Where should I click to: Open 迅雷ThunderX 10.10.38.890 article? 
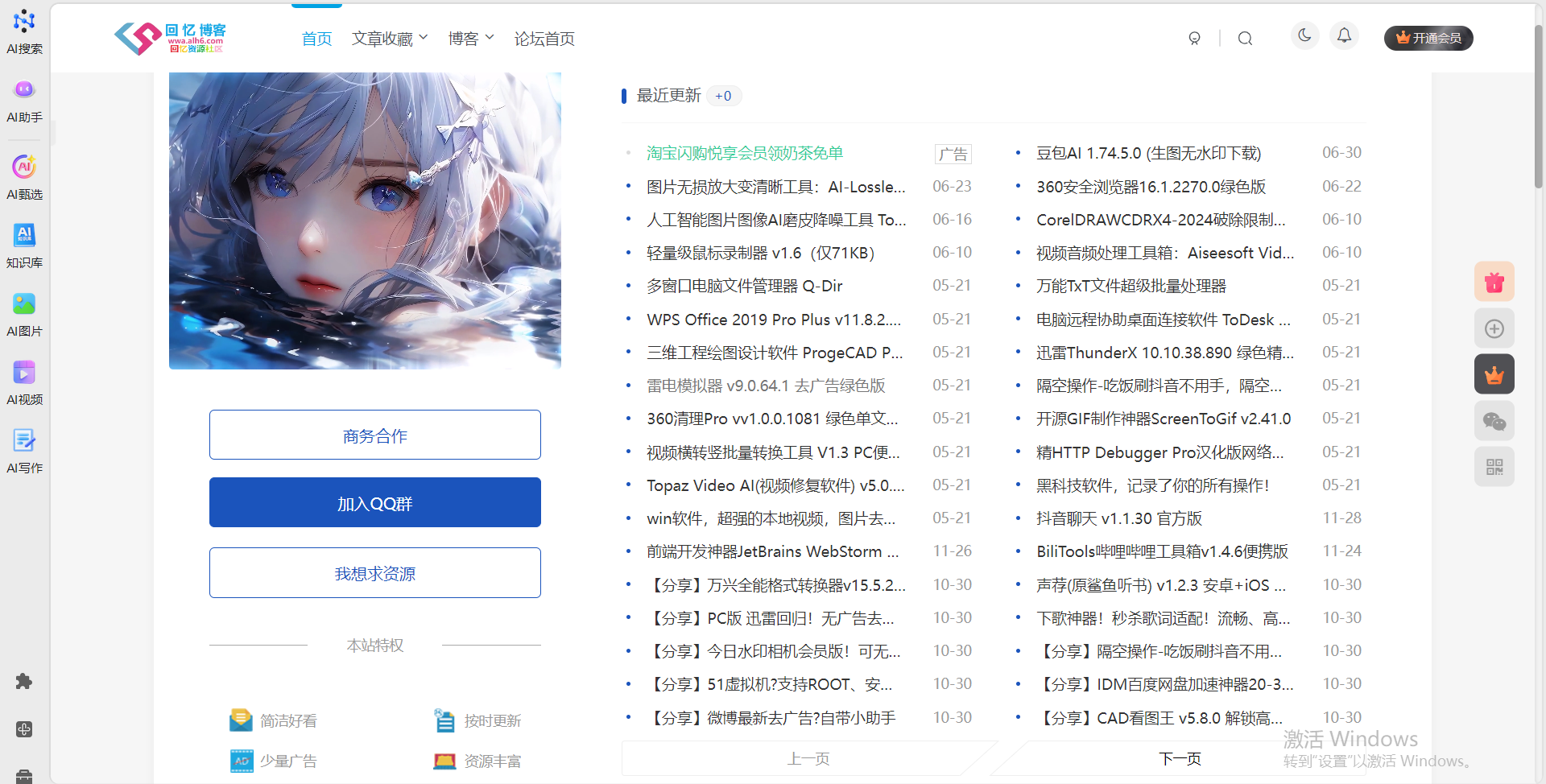click(1165, 353)
